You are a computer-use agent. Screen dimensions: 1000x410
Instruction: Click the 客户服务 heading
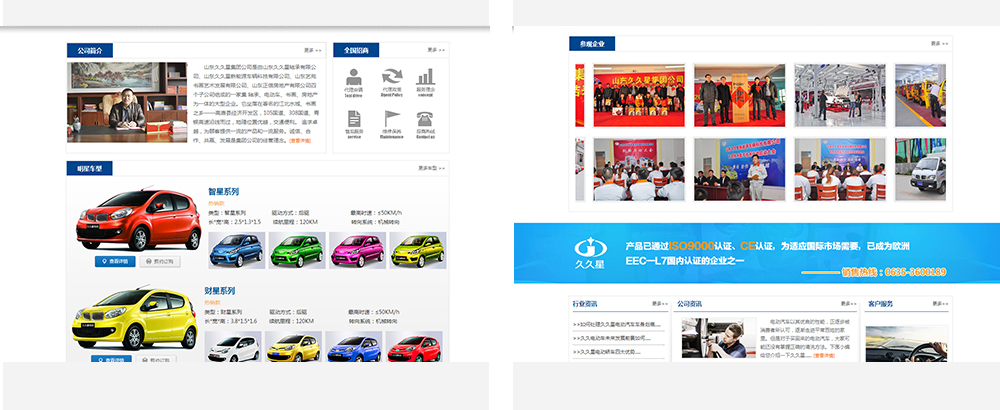(880, 304)
